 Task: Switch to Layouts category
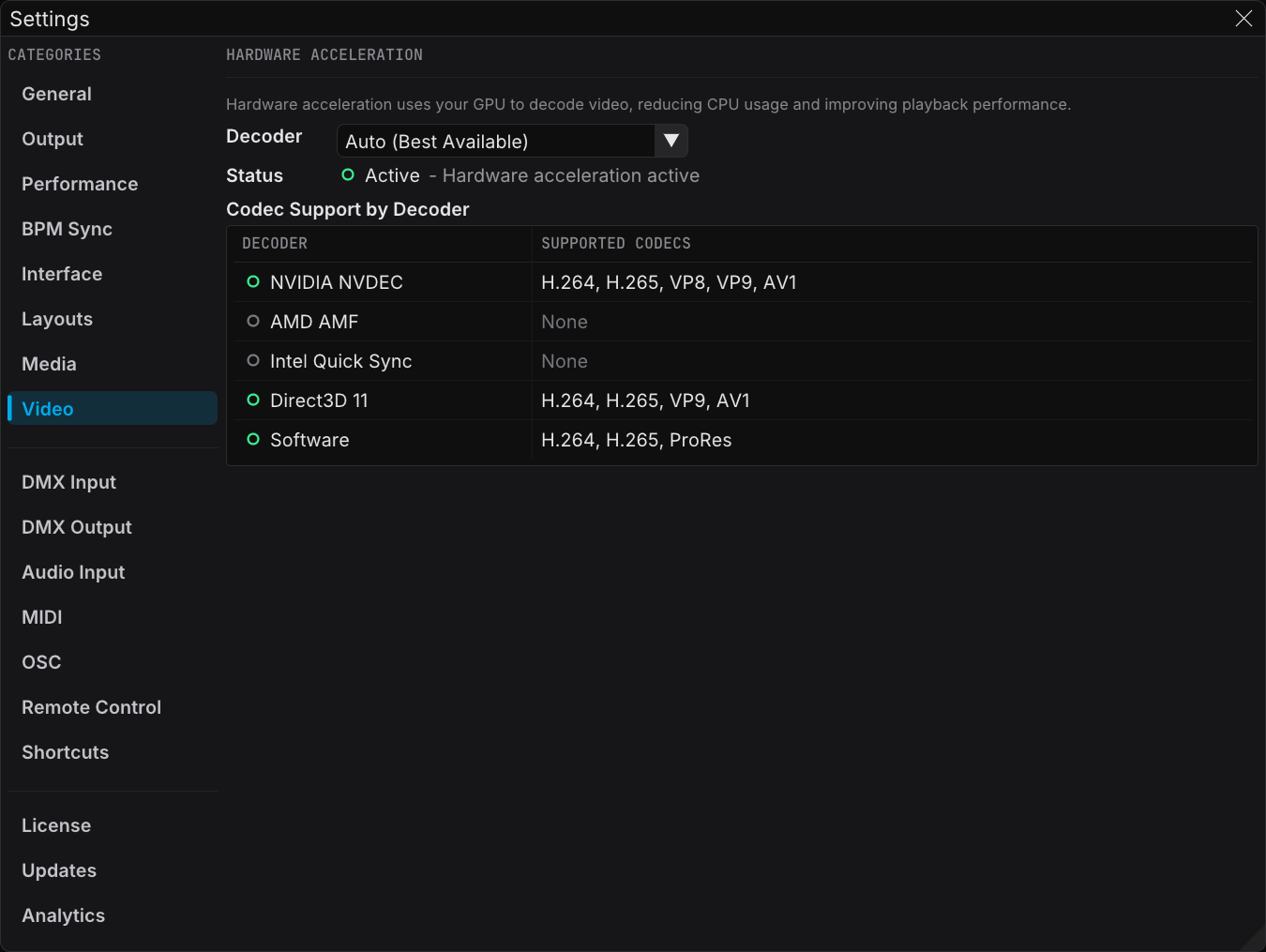(112, 319)
